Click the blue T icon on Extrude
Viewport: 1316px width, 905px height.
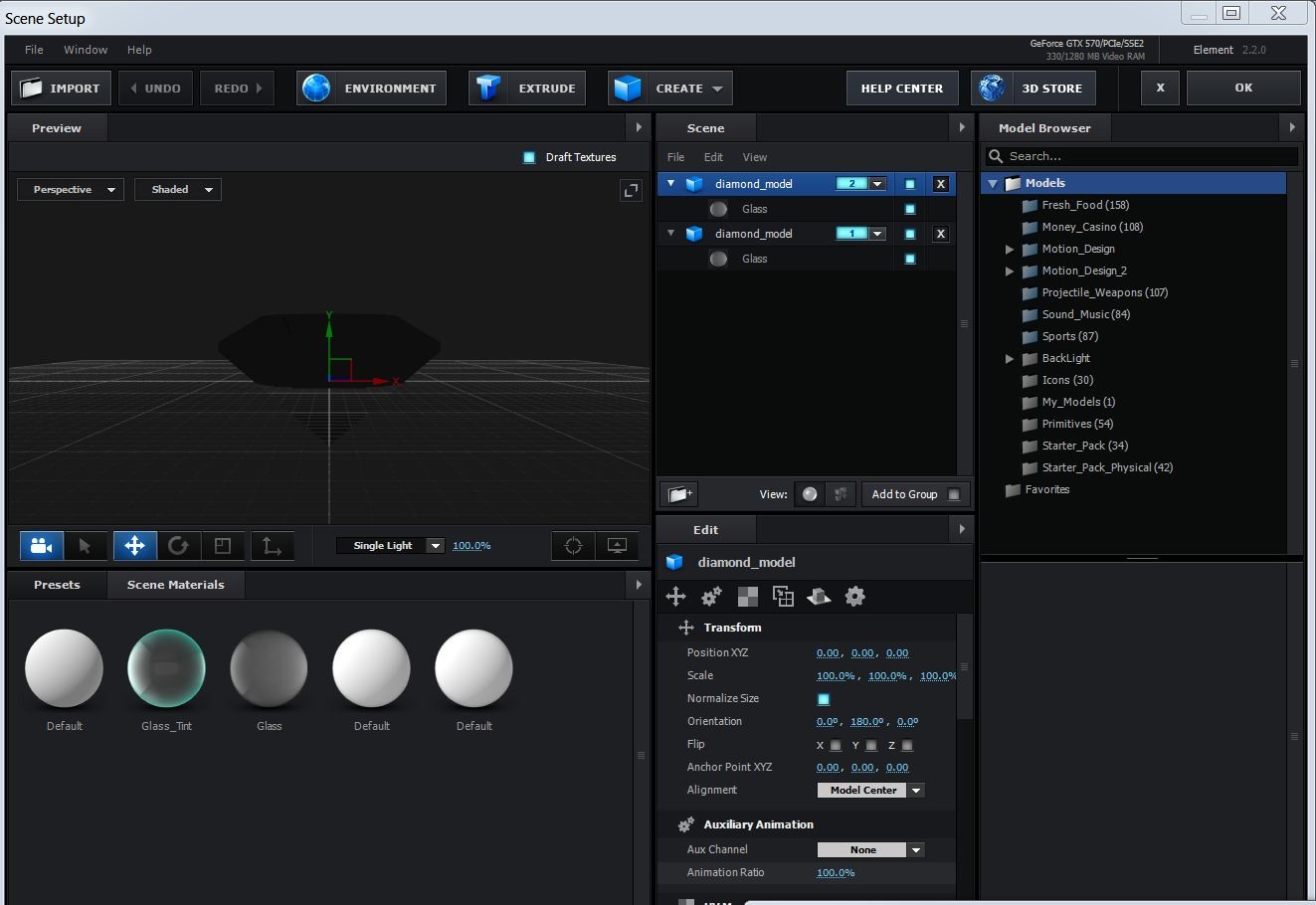tap(487, 89)
